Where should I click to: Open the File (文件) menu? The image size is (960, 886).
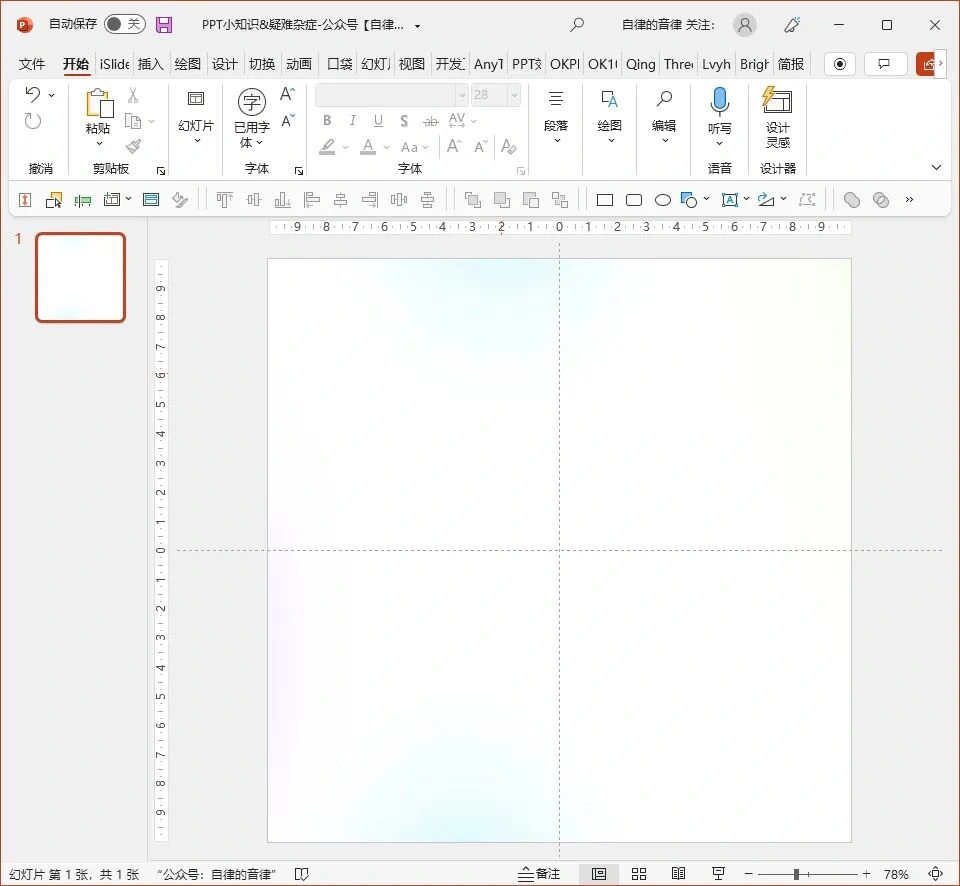32,64
